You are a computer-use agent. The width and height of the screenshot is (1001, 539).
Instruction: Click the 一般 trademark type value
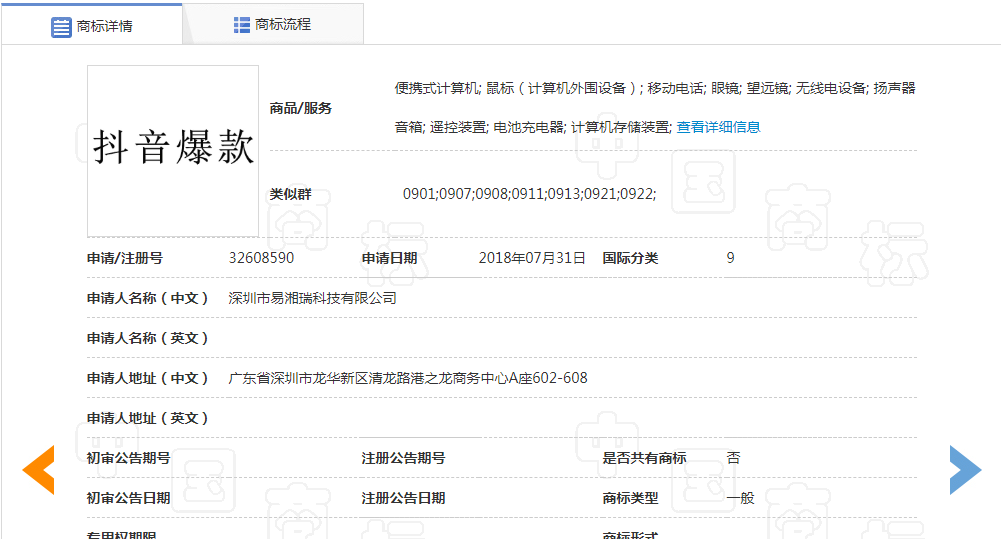click(741, 498)
